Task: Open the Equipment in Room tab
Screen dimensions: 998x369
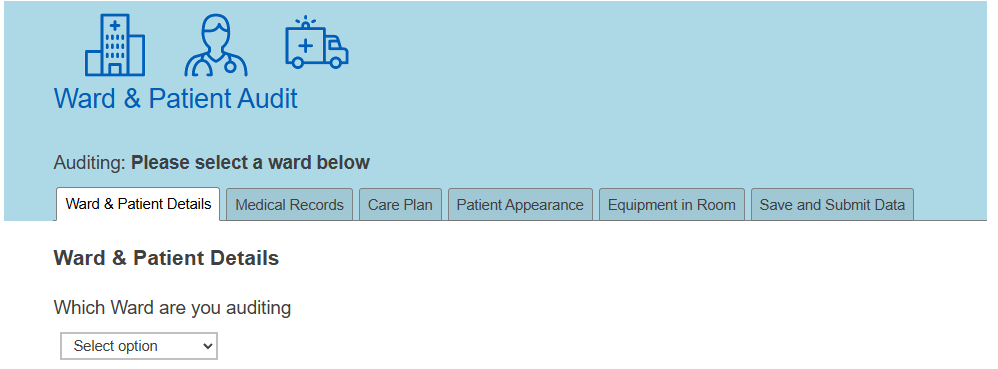Action: 671,205
